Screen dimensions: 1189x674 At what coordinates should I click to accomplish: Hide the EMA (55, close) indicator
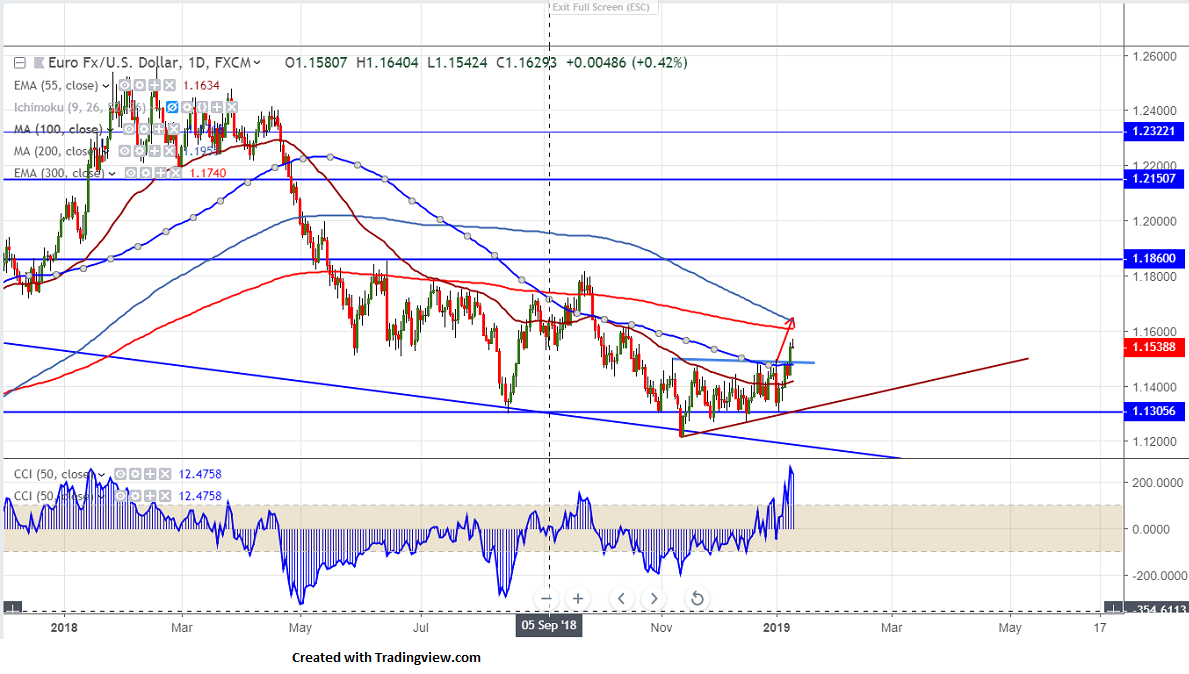coord(124,85)
